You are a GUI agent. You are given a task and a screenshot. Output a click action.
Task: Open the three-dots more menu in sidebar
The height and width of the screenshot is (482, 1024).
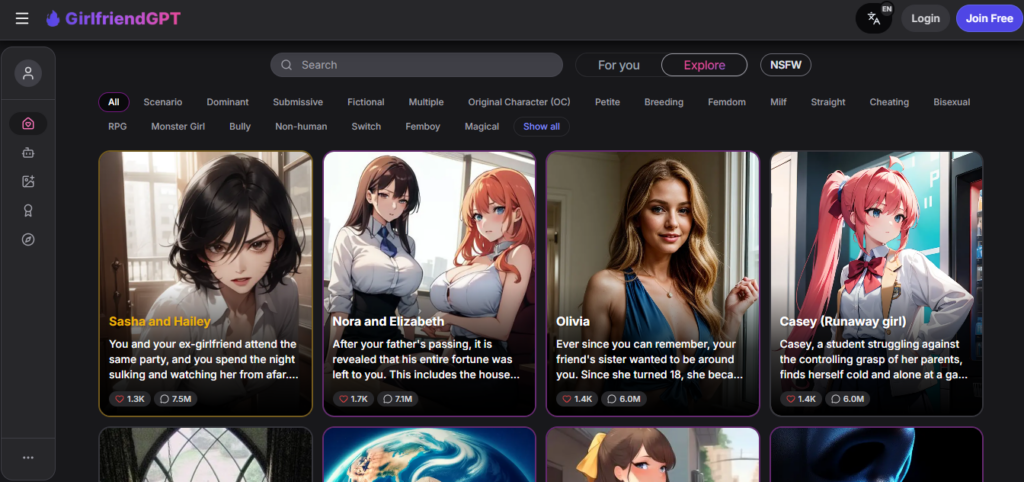[28, 458]
